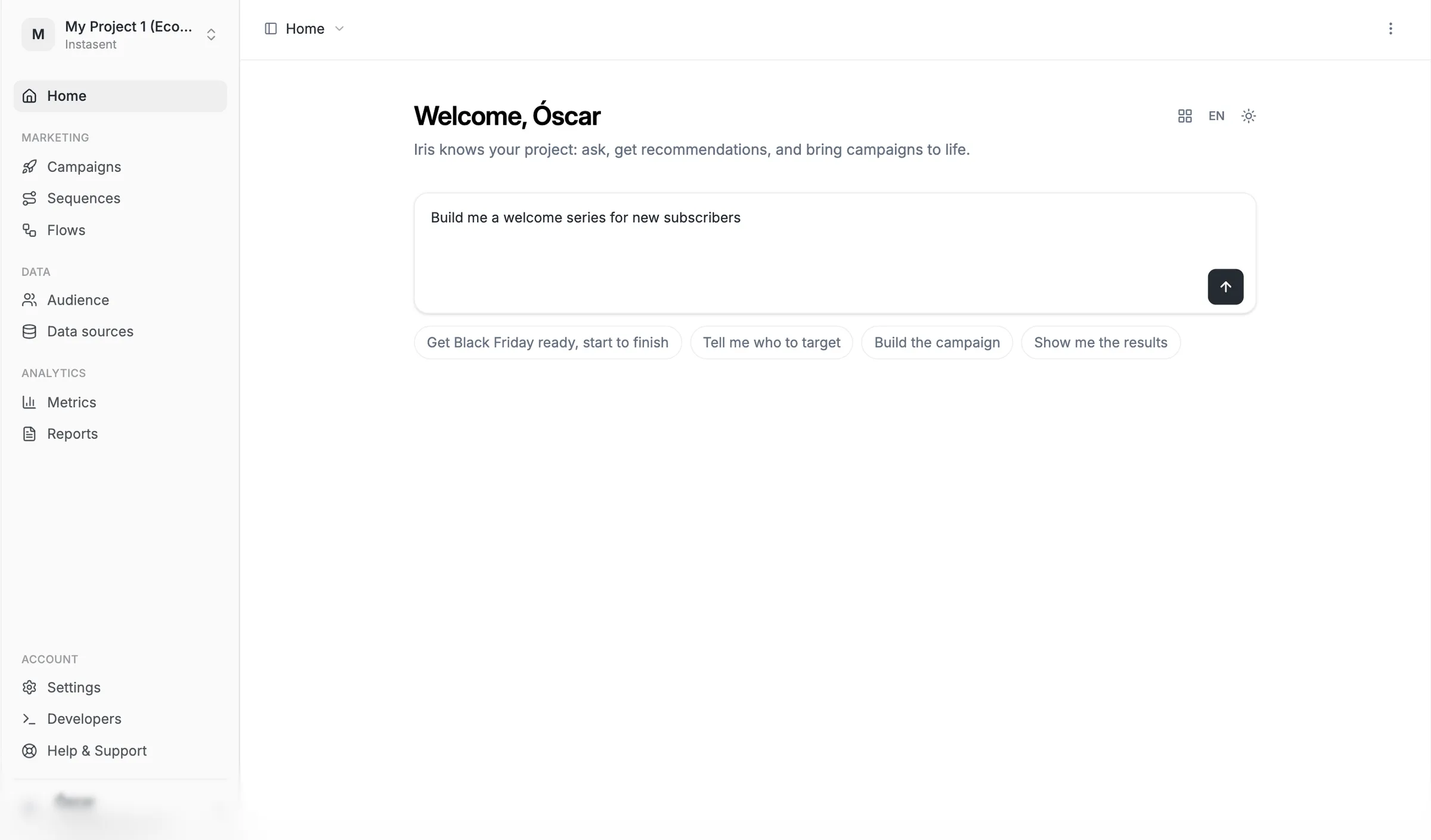Open the Developers page

[120, 719]
